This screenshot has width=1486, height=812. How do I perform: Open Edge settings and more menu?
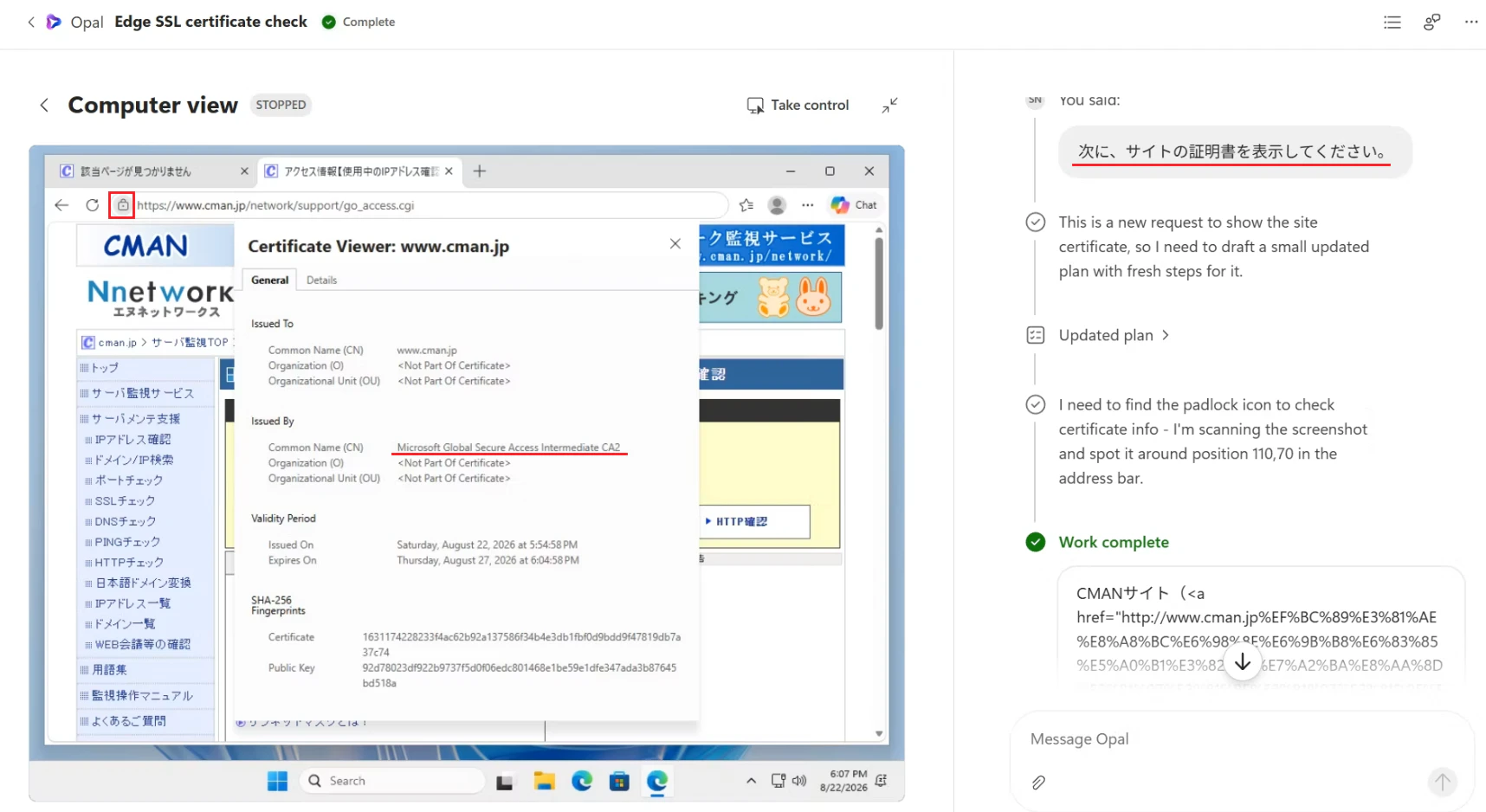click(808, 205)
